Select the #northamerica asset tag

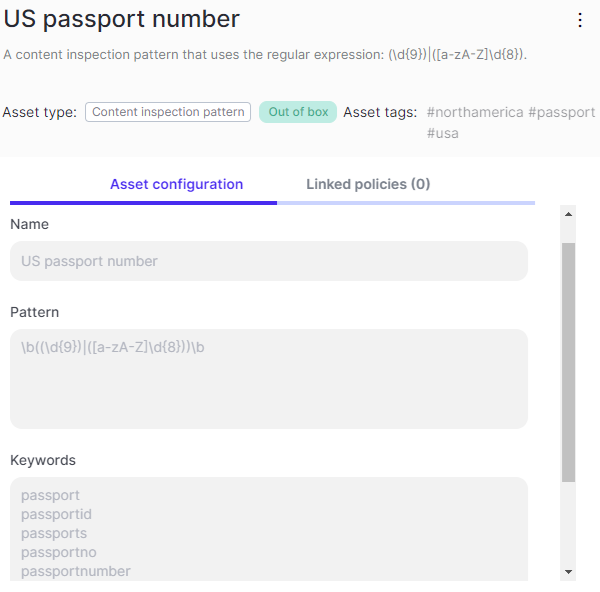coord(475,112)
